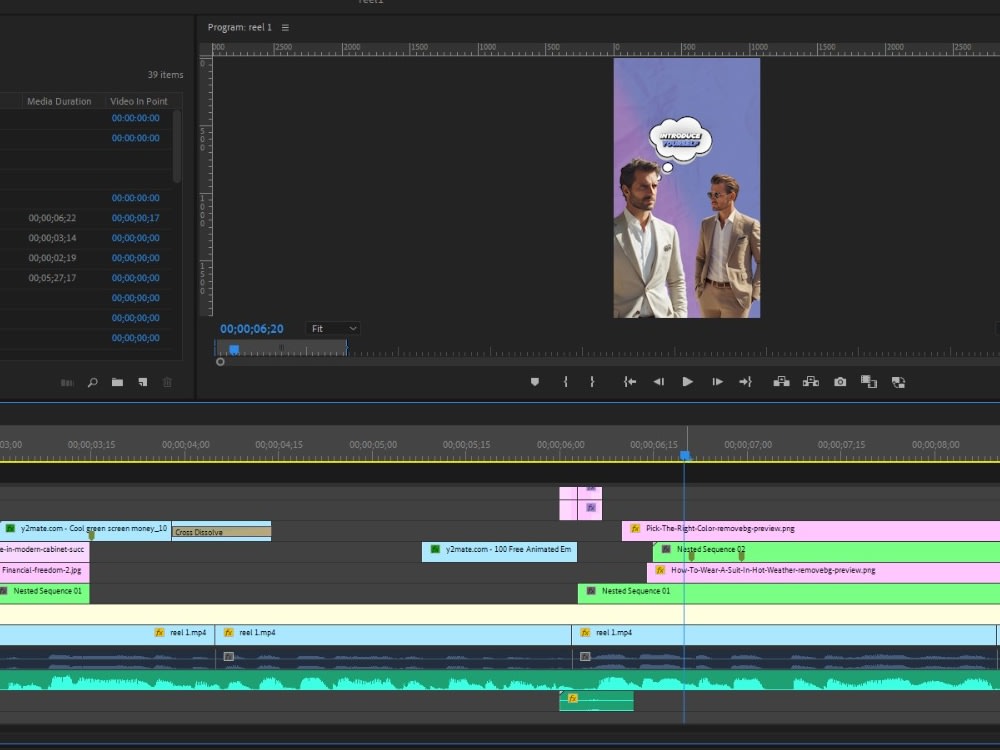Click the New Item icon in Project panel
This screenshot has width=1000, height=750.
pyautogui.click(x=142, y=382)
